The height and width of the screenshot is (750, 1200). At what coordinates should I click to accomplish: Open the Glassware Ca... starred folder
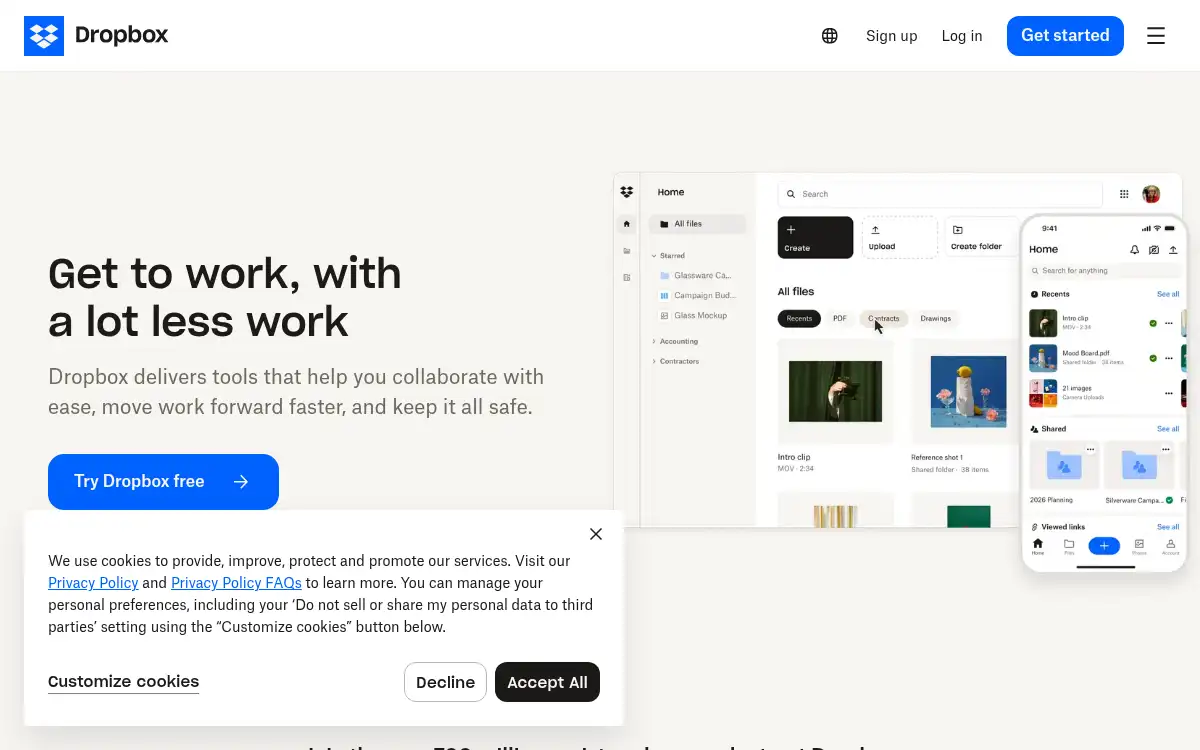click(x=695, y=276)
